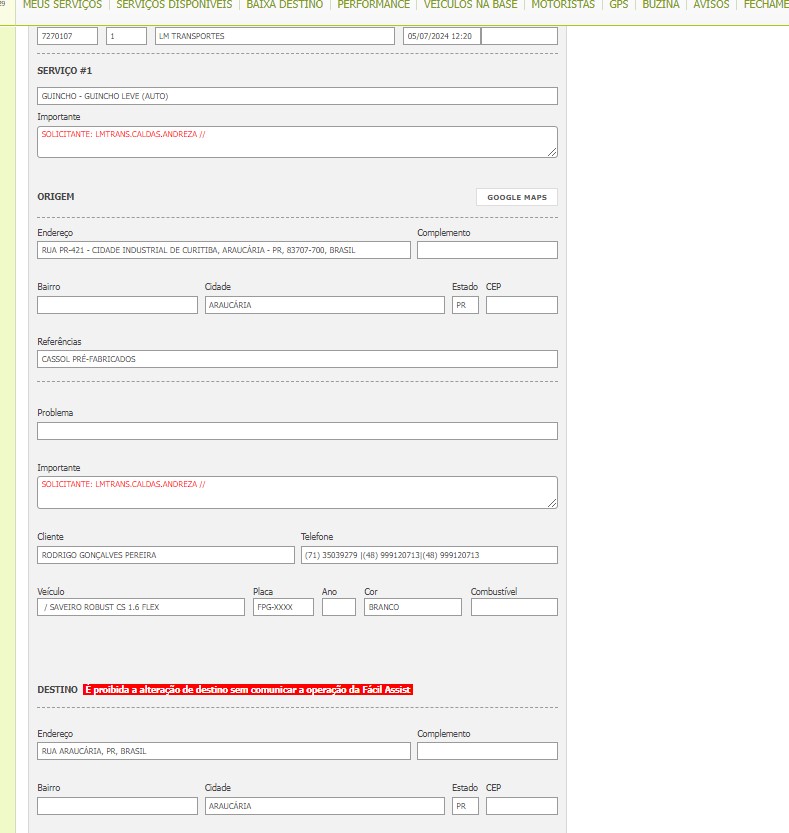
Task: Click the Referências field CASSOL PRÉ-FABRICADOS
Action: tap(298, 359)
